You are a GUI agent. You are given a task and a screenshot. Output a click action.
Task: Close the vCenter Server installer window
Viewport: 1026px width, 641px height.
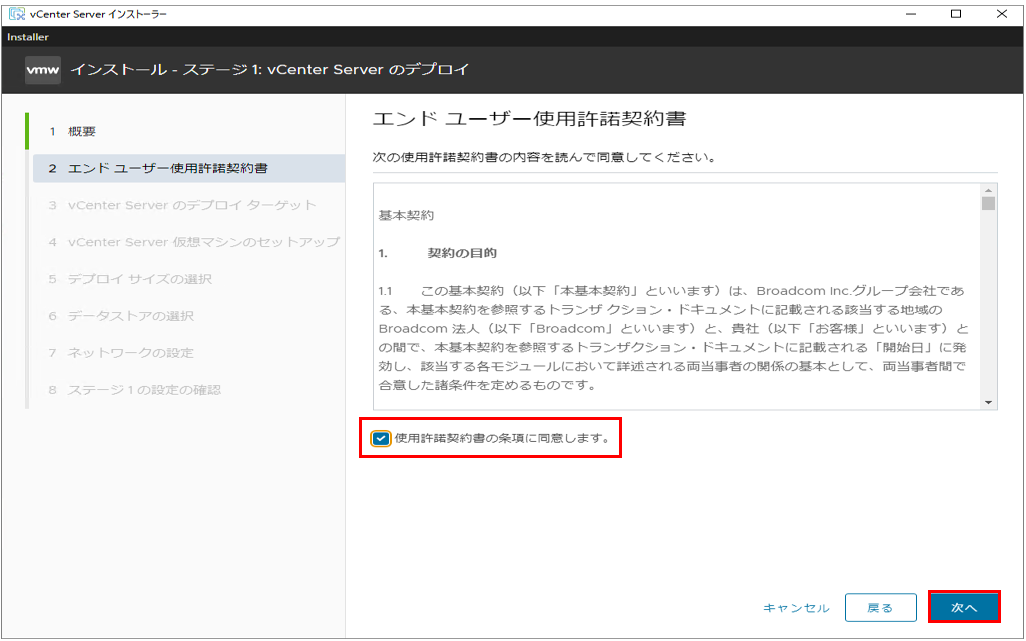coord(1002,14)
